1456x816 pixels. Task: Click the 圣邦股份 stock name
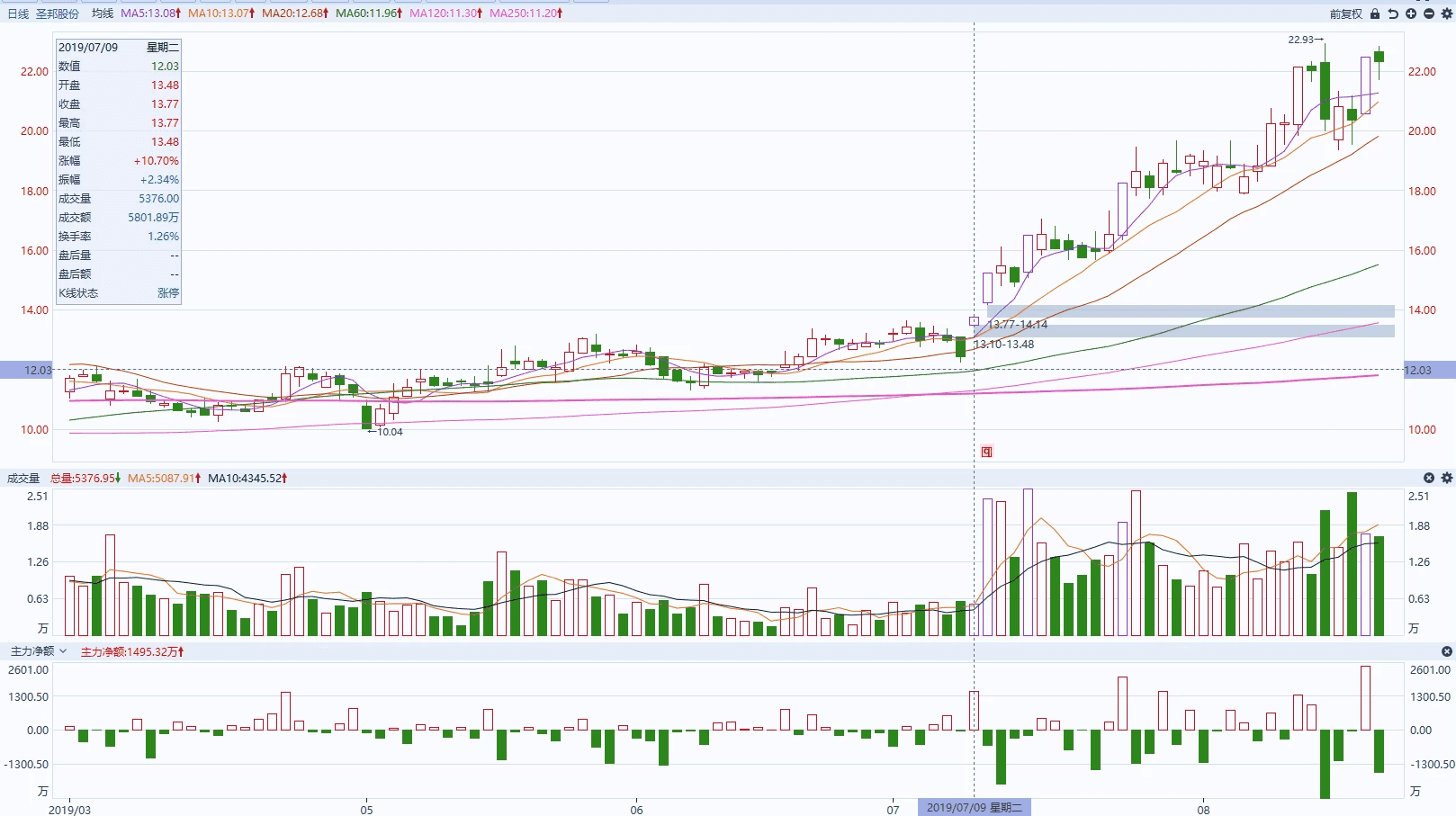click(x=58, y=13)
